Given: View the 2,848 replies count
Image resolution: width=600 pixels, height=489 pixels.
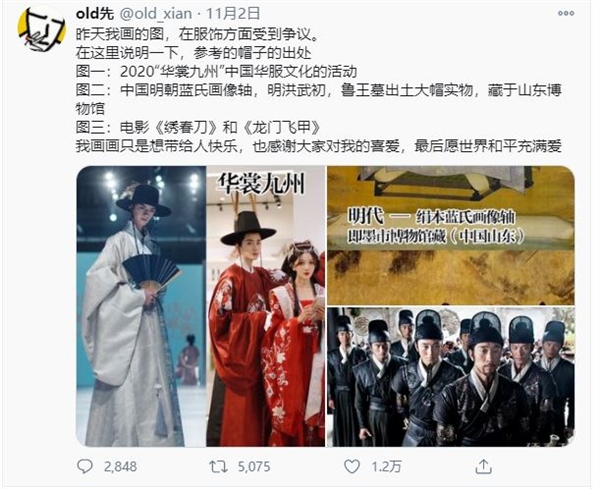Looking at the screenshot, I should (x=121, y=467).
